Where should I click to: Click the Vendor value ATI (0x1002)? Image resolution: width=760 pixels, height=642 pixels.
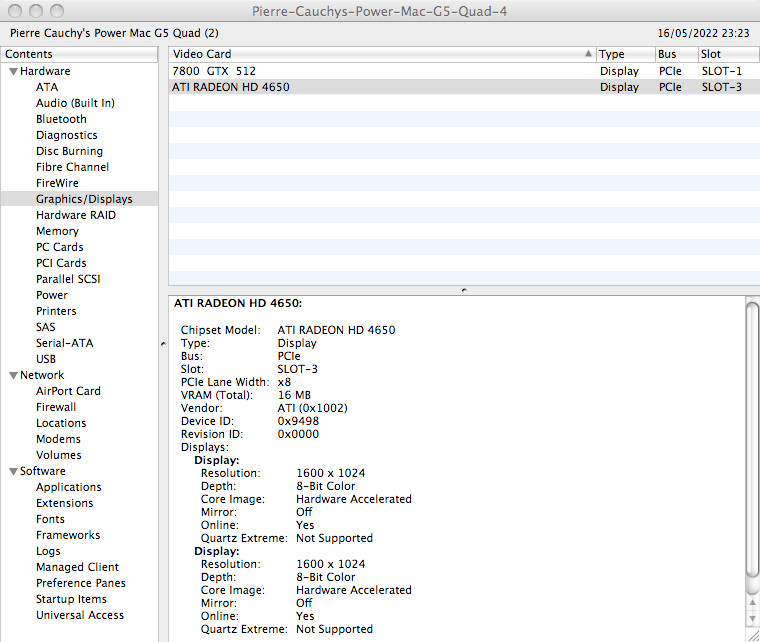point(313,408)
